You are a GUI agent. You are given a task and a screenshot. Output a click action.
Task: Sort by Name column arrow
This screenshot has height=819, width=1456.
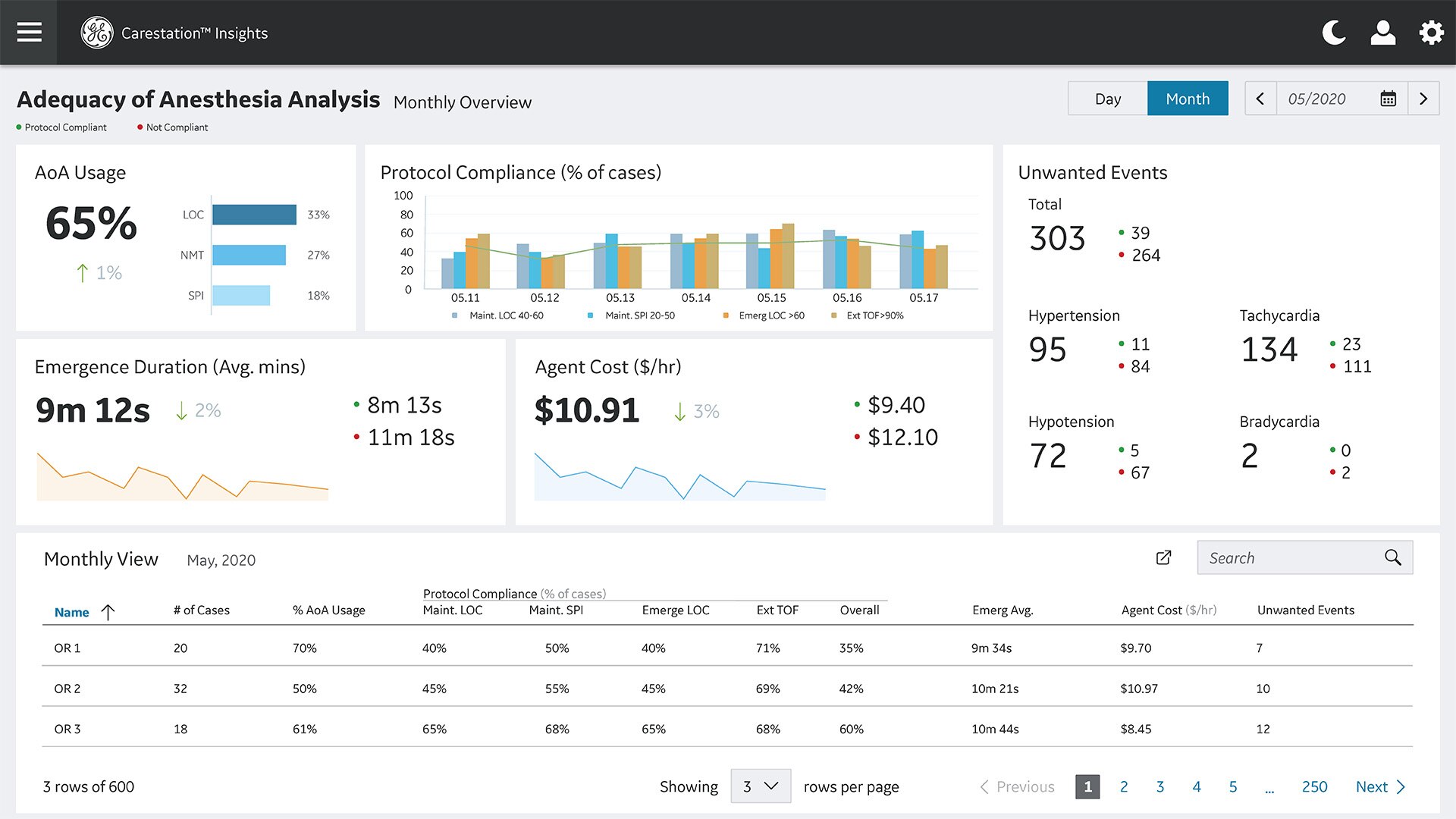tap(108, 612)
